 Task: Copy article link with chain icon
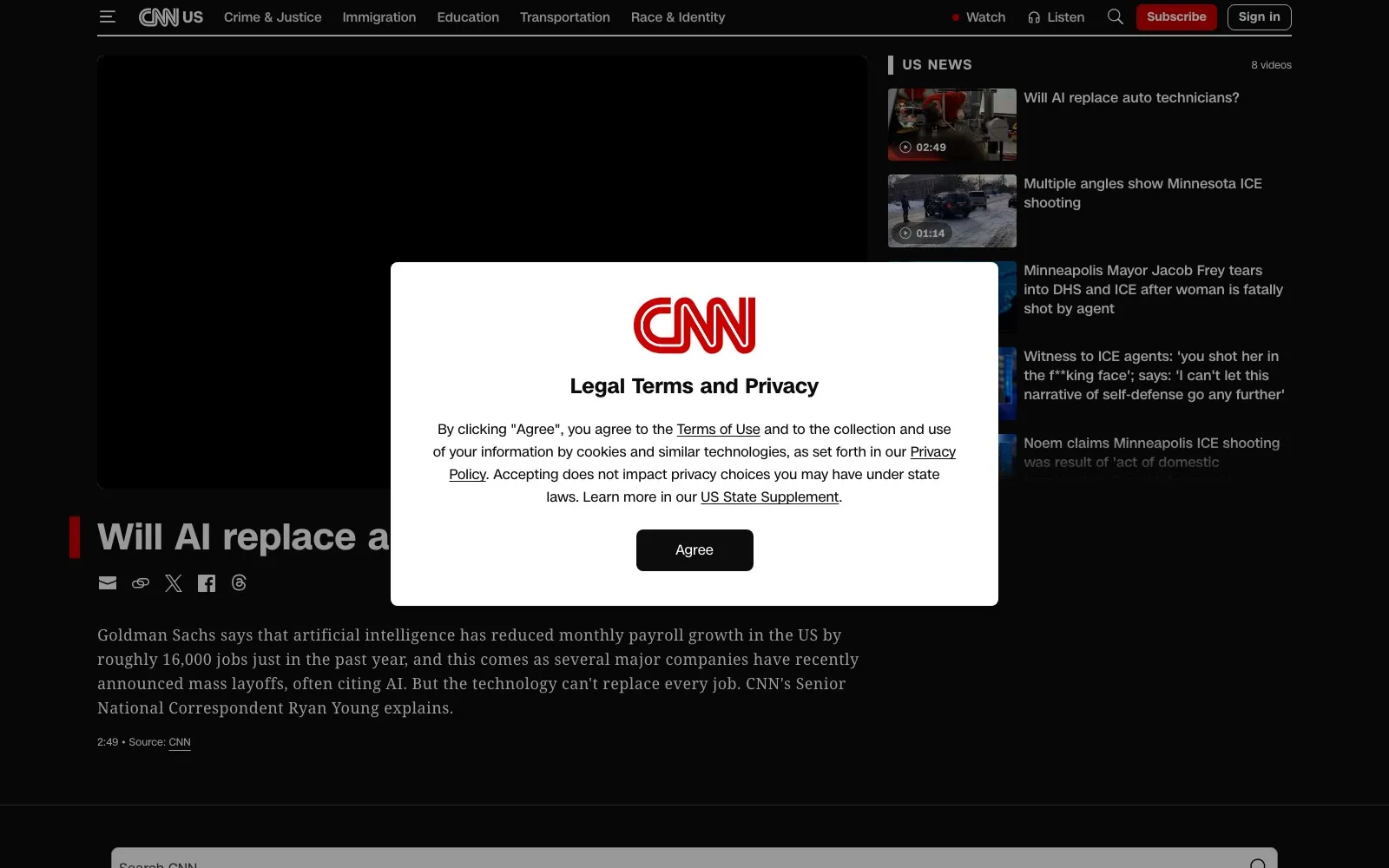[x=141, y=583]
